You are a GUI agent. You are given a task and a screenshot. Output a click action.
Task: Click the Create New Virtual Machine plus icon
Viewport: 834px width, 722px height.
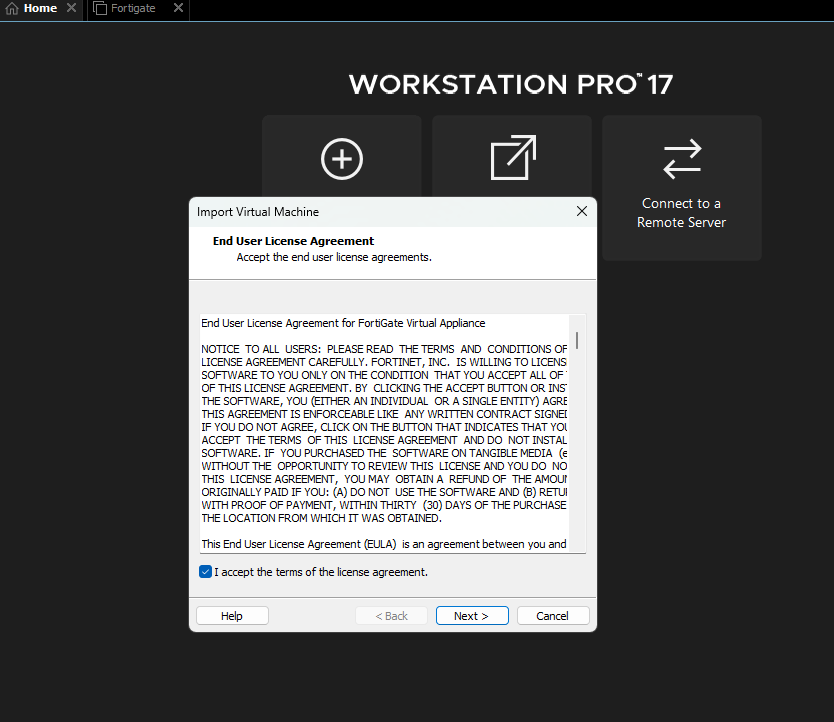coord(341,159)
